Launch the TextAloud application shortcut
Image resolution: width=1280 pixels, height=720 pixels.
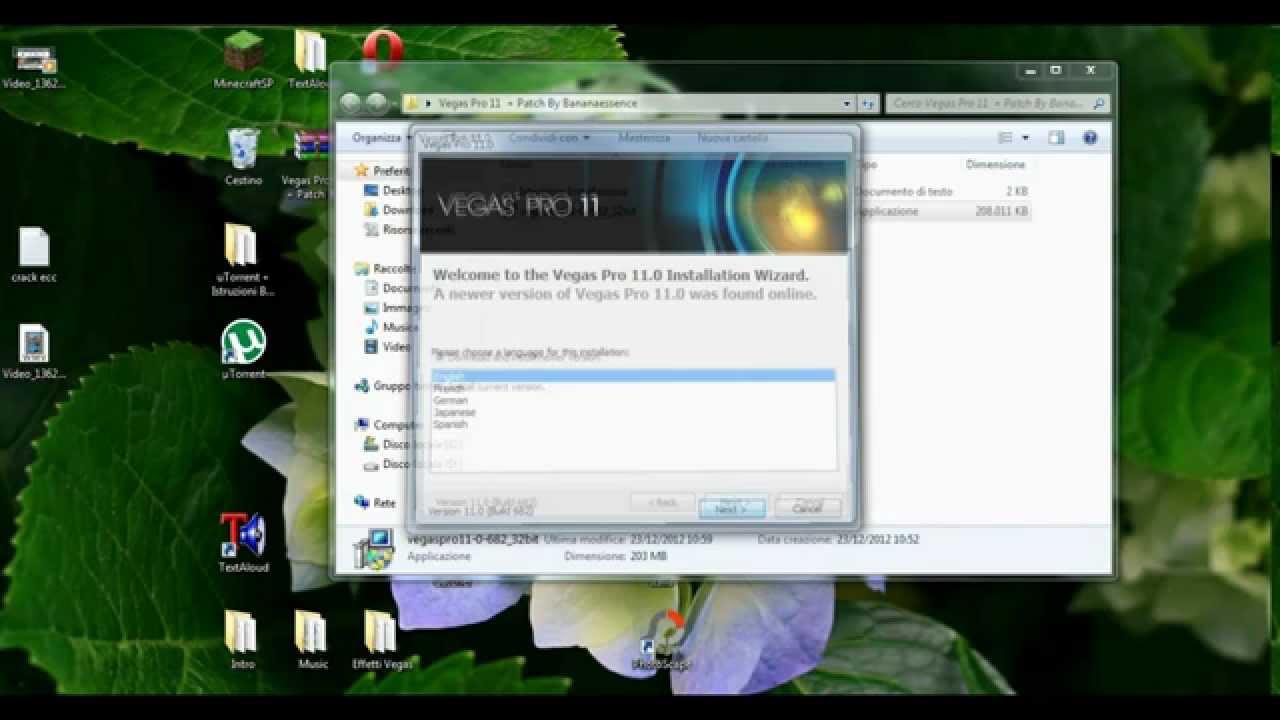[x=243, y=542]
